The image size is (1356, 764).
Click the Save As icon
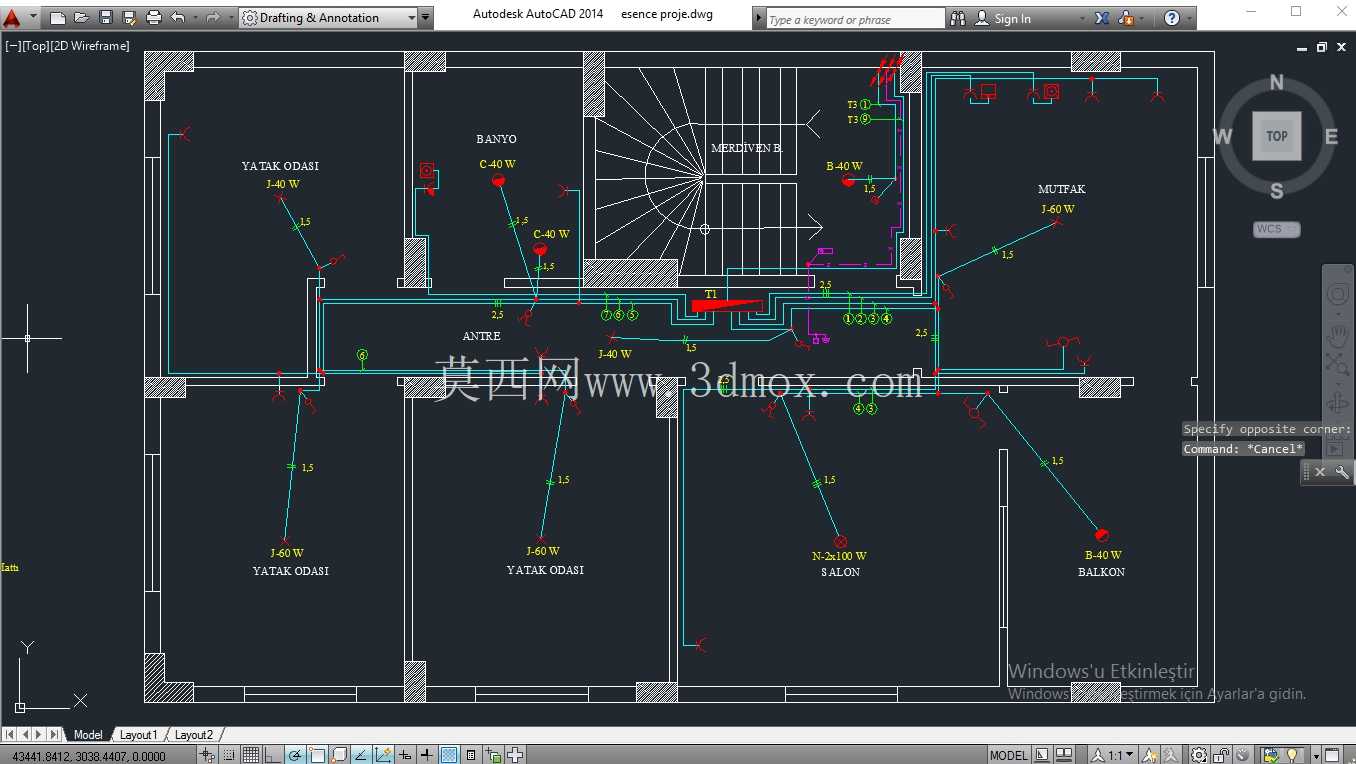coord(129,18)
